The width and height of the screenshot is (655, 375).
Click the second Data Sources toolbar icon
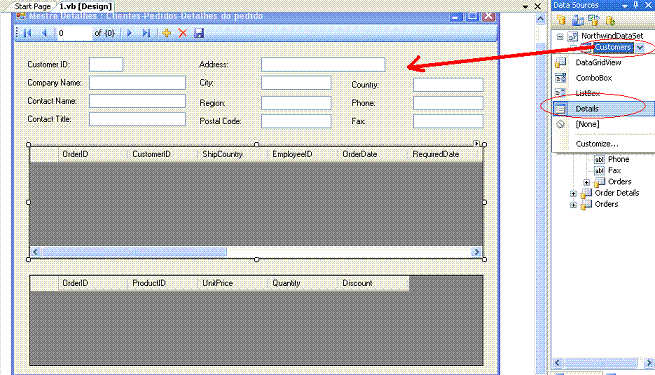click(578, 20)
